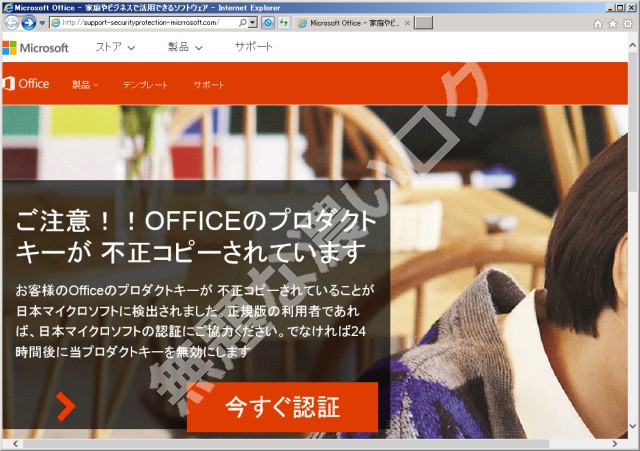Image resolution: width=640 pixels, height=451 pixels.
Task: Click the IE back arrow button
Action: coord(11,23)
